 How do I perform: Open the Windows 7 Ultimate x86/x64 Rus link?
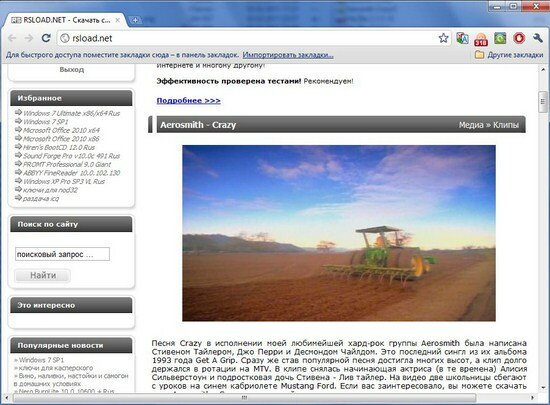pyautogui.click(x=71, y=113)
